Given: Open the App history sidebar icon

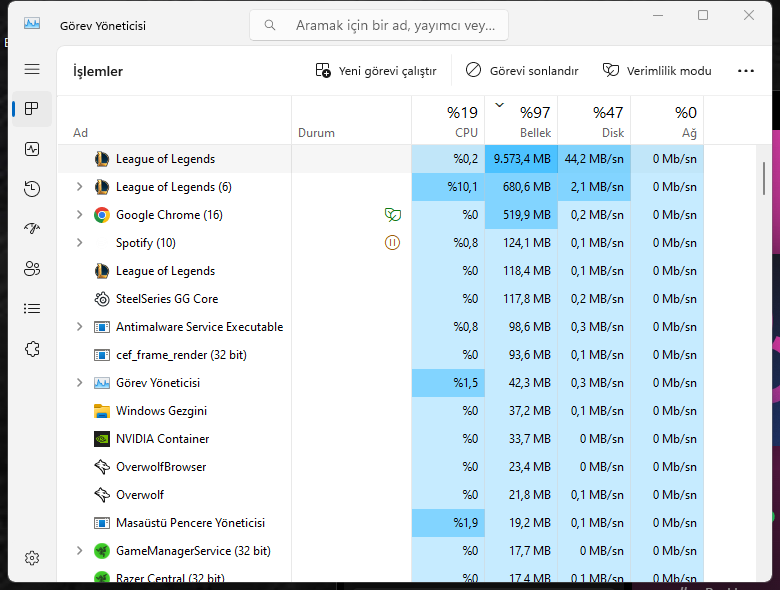Looking at the screenshot, I should (32, 189).
